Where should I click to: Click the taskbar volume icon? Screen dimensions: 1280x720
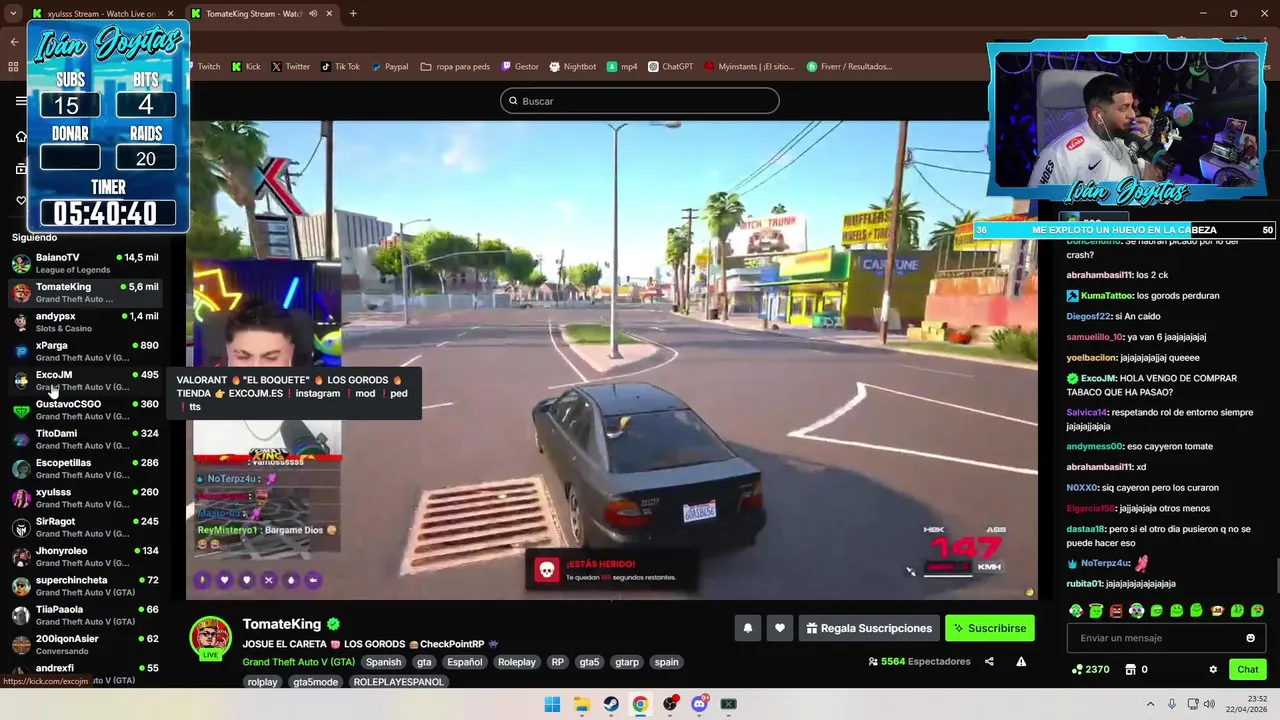click(1209, 704)
